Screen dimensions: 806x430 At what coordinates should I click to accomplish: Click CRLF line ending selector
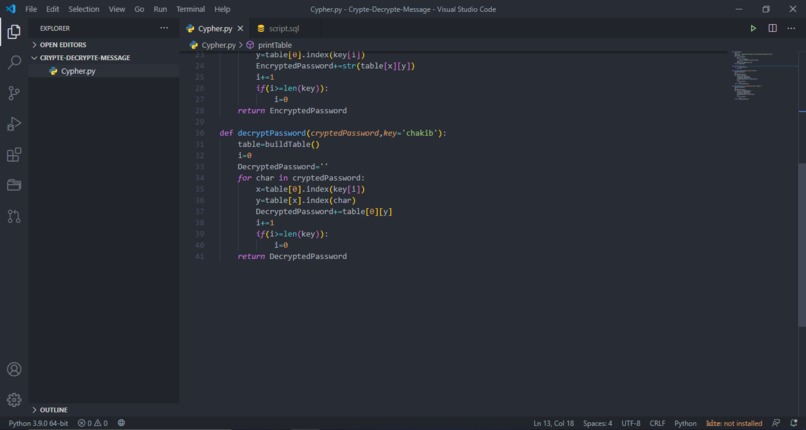click(657, 423)
